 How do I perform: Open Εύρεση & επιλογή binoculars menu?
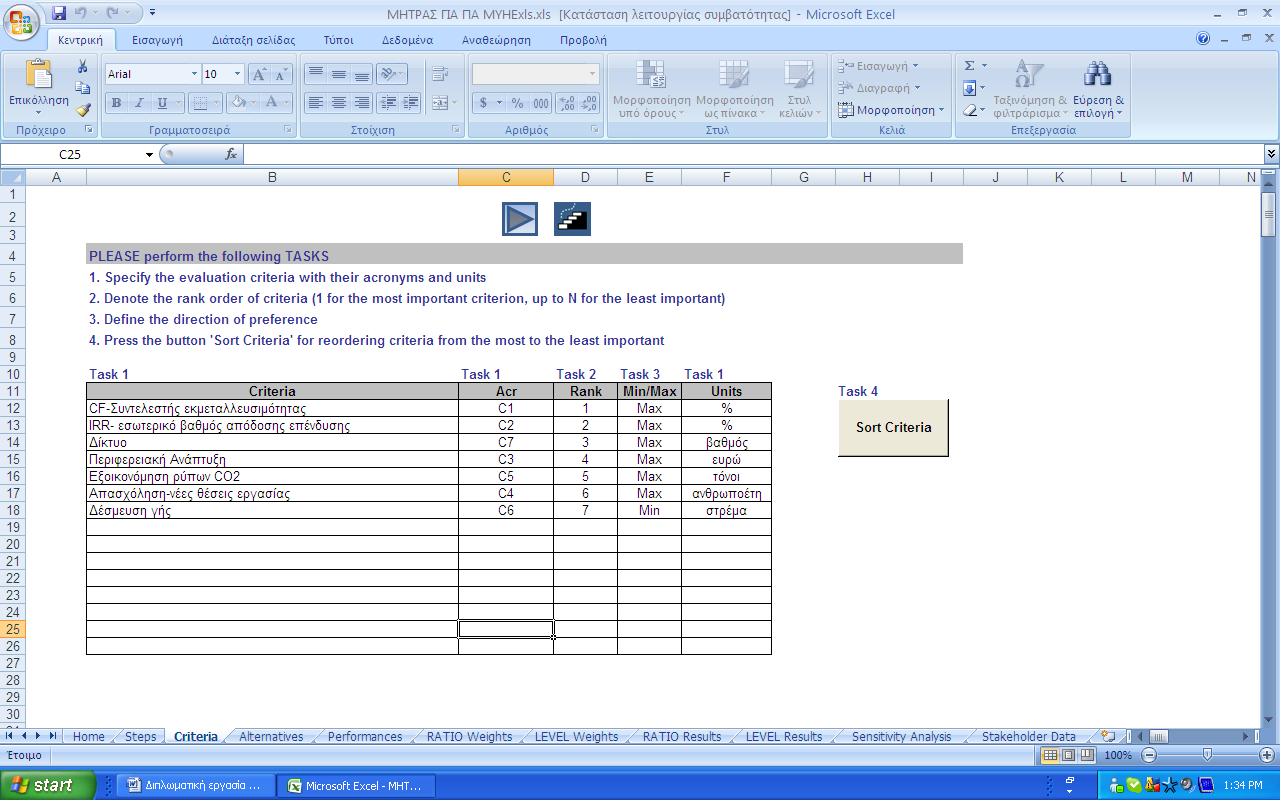(x=1098, y=88)
